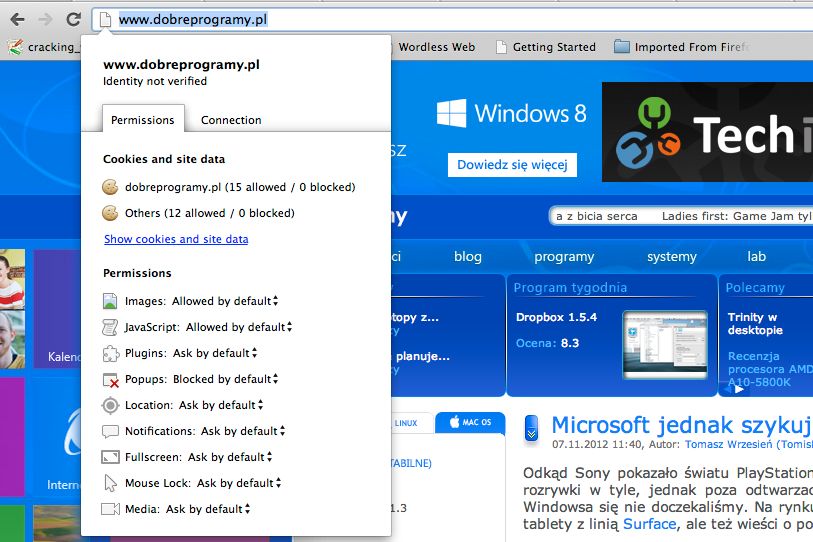
Task: Click the author Tomasz Wrzesień link
Action: (749, 444)
